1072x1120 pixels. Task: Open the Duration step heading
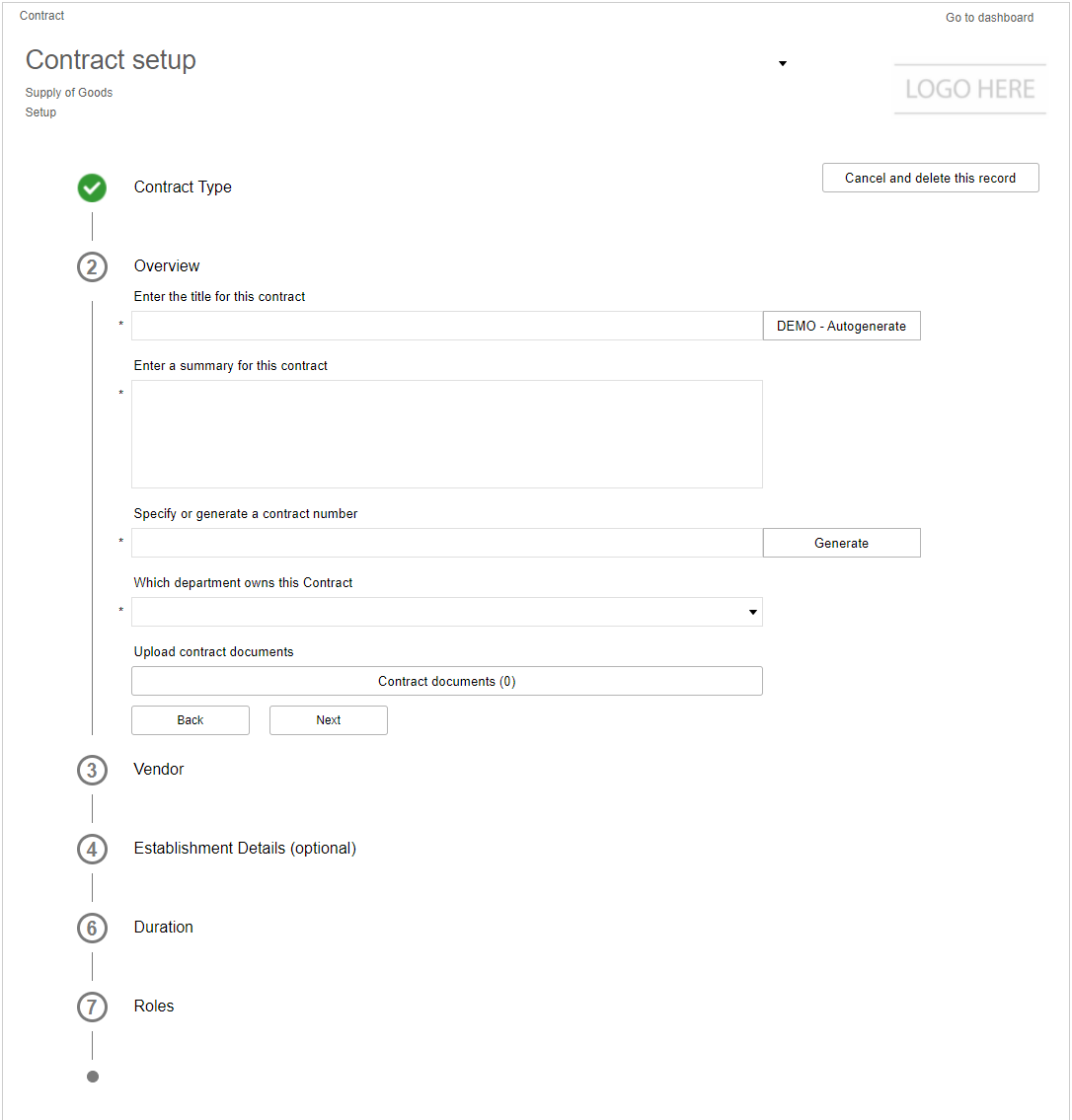click(x=164, y=928)
